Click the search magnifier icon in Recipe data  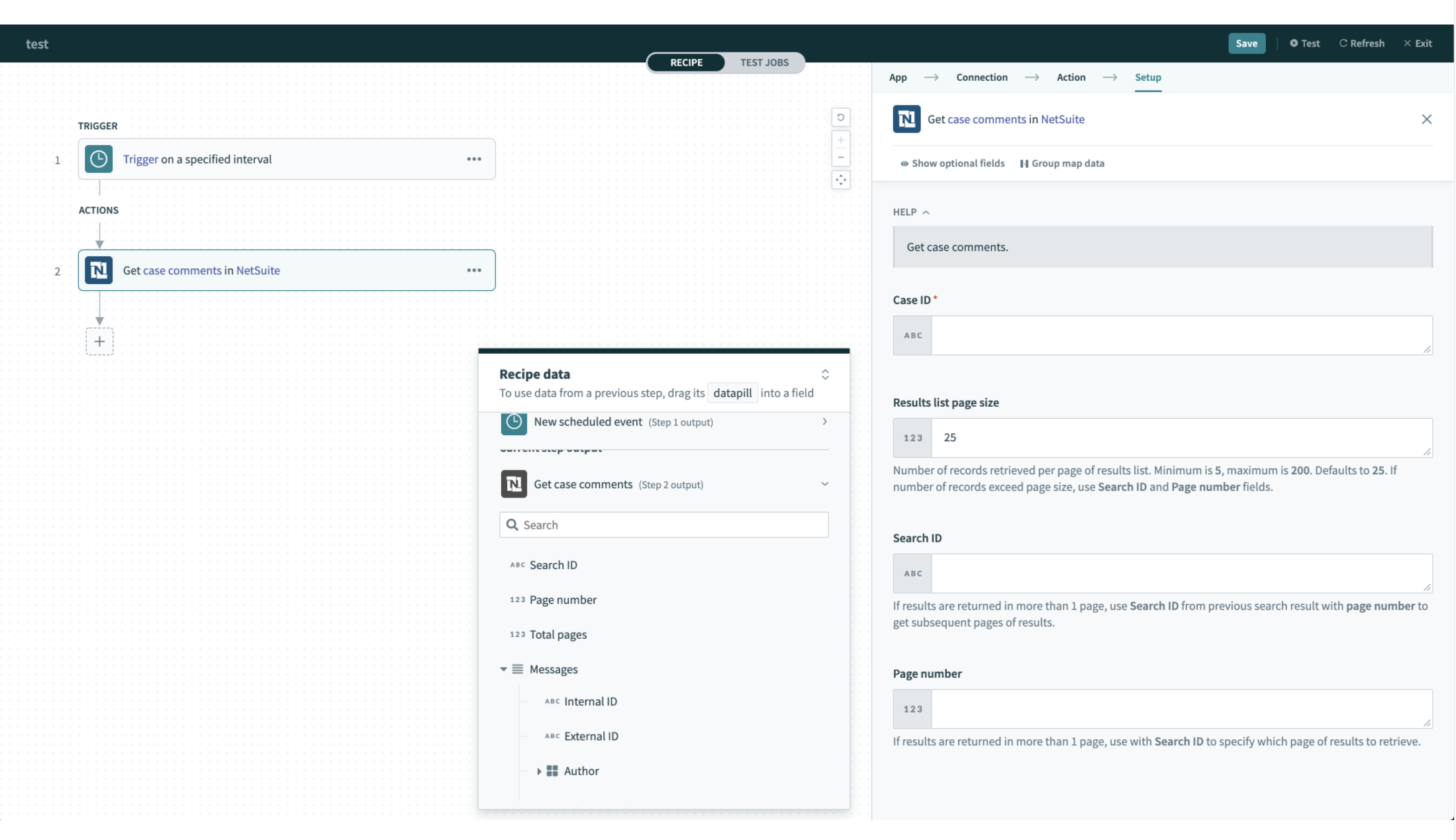(512, 525)
